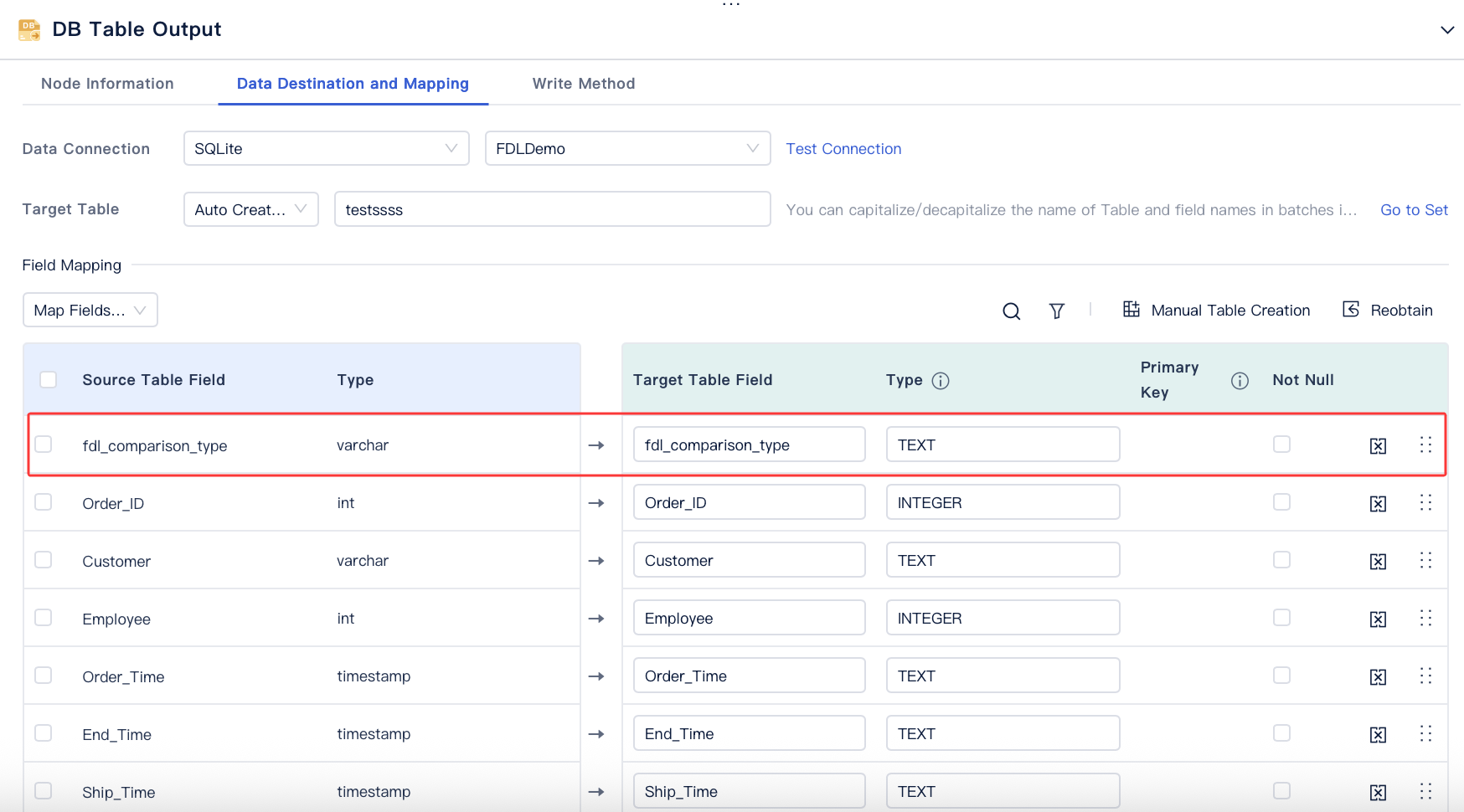The width and height of the screenshot is (1464, 812).
Task: Check the Order_ID source field checkbox
Action: 44,501
